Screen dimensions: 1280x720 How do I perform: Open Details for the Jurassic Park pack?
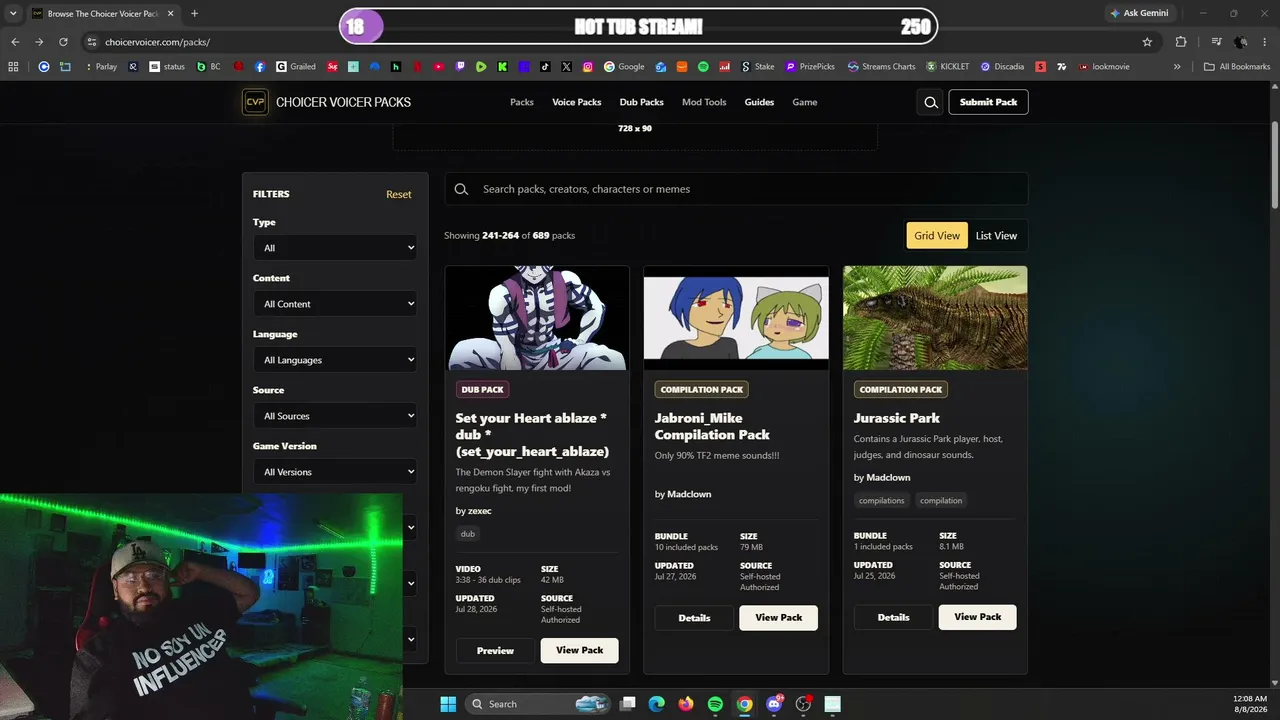(893, 617)
